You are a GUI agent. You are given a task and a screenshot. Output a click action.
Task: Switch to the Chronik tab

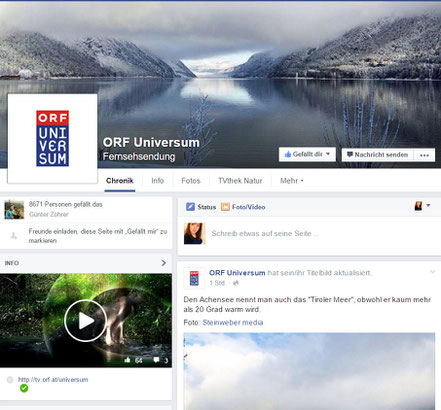coord(120,181)
